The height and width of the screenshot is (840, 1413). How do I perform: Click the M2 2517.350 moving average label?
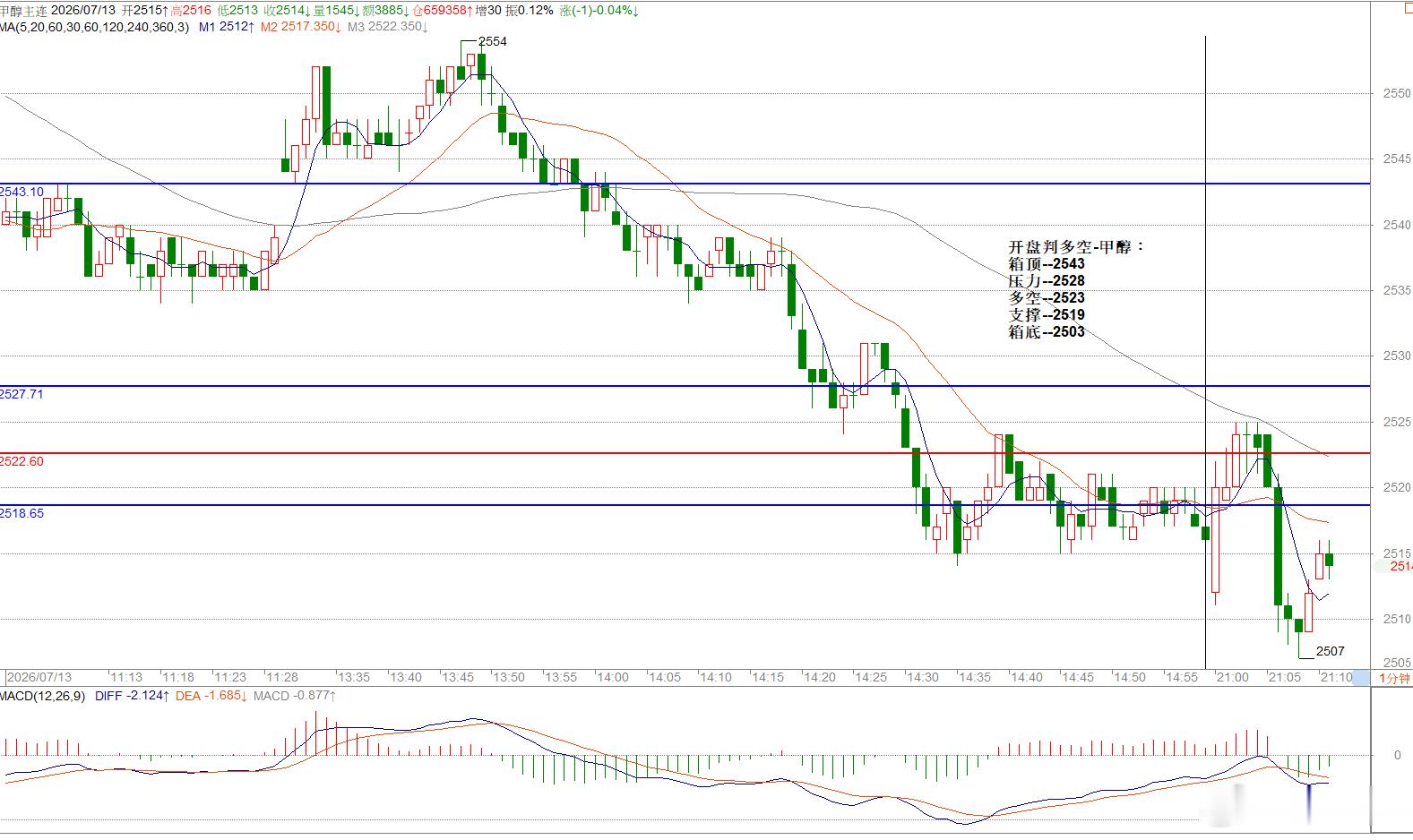(x=301, y=27)
